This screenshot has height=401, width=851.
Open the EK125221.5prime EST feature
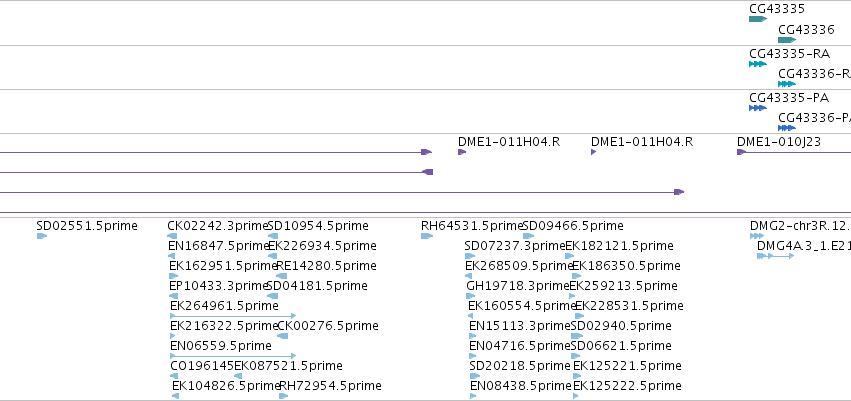(579, 376)
